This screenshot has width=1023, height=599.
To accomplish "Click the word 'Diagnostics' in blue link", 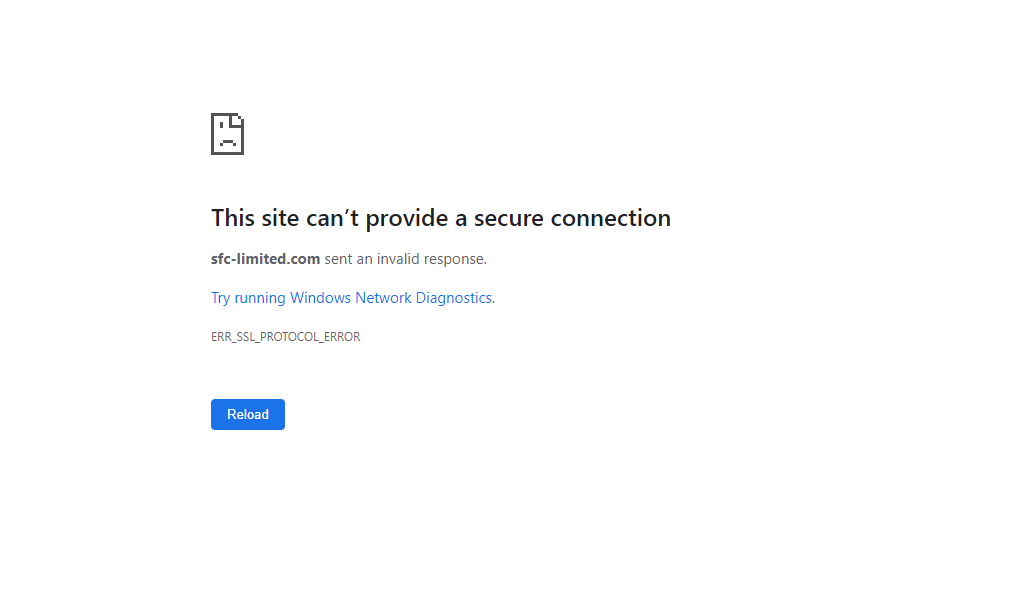I will click(453, 298).
